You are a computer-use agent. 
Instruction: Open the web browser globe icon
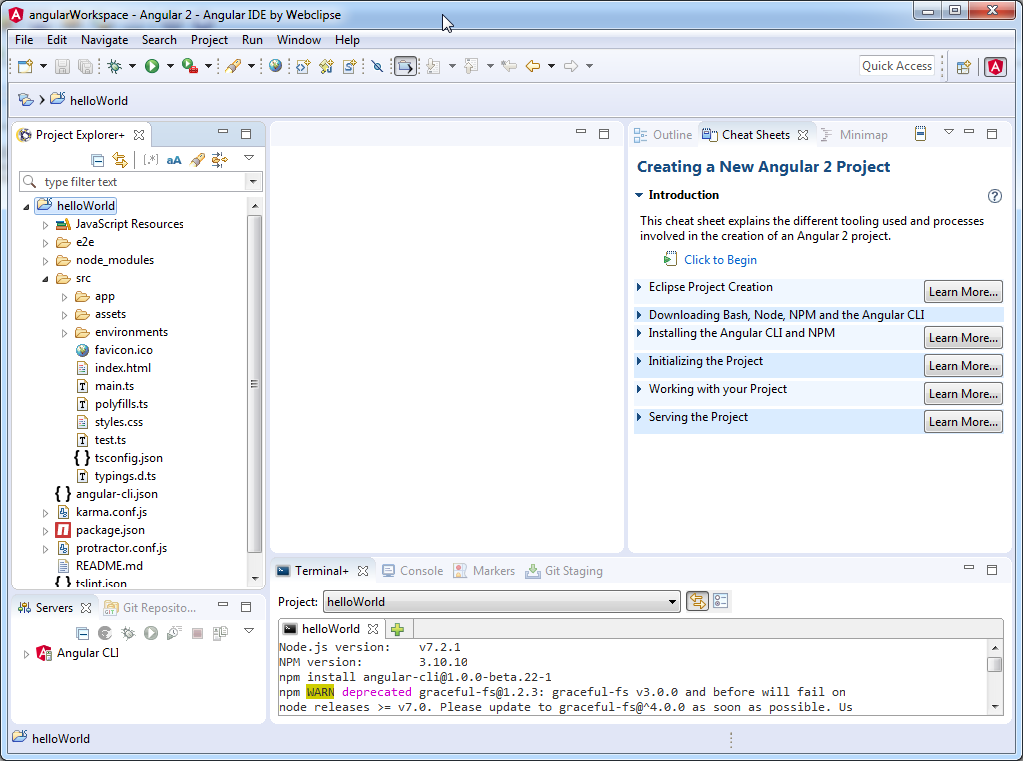(275, 66)
